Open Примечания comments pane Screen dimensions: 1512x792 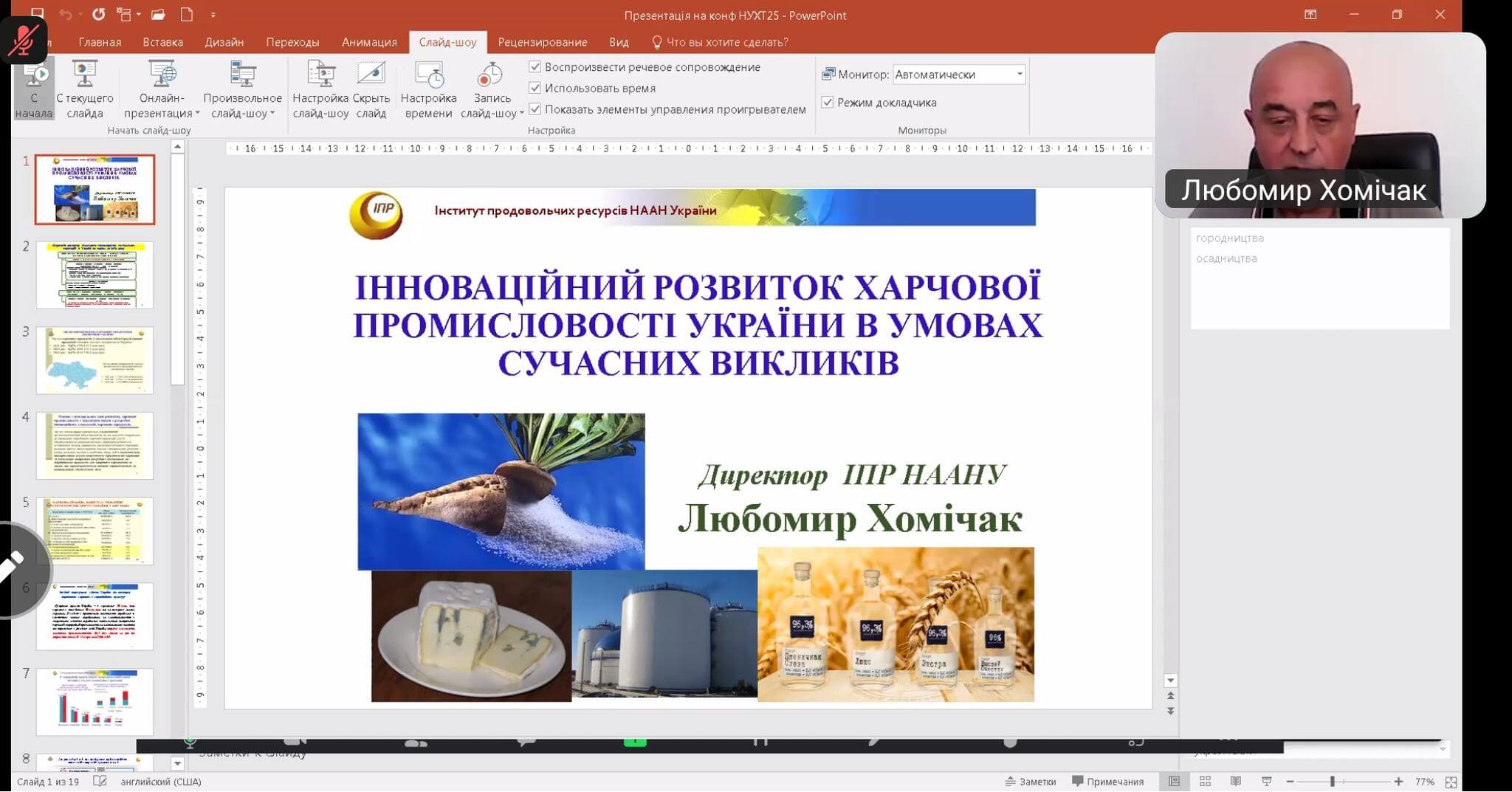pyautogui.click(x=1107, y=782)
